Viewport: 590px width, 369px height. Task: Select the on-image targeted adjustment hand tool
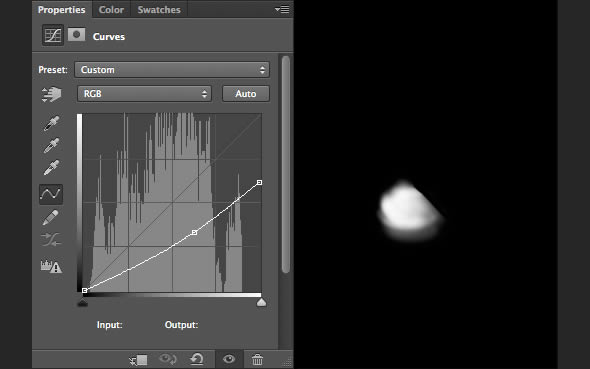point(51,94)
